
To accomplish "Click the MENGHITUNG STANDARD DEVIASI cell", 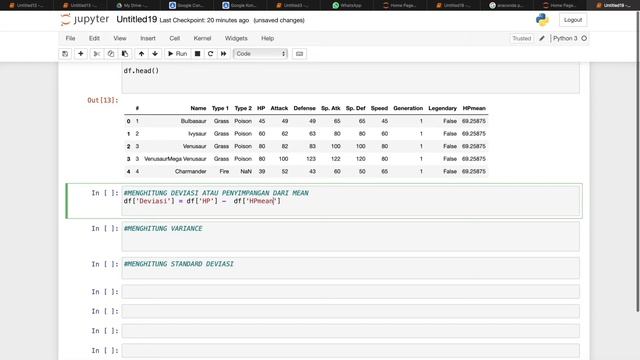I will pos(350,268).
